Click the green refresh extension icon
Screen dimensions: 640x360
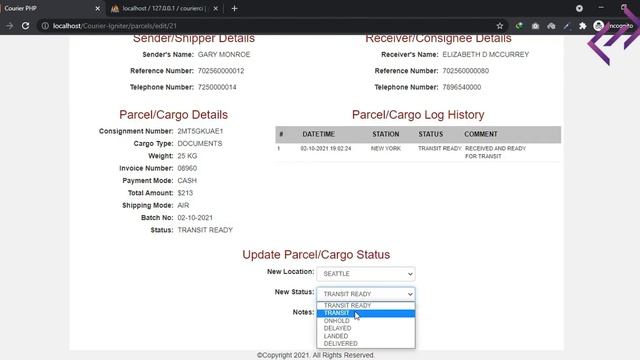[519, 26]
